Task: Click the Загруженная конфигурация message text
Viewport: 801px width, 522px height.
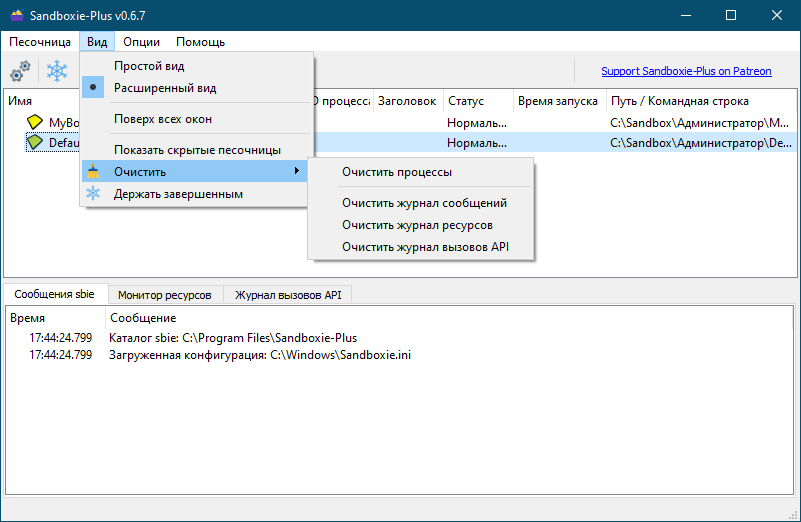Action: 260,355
